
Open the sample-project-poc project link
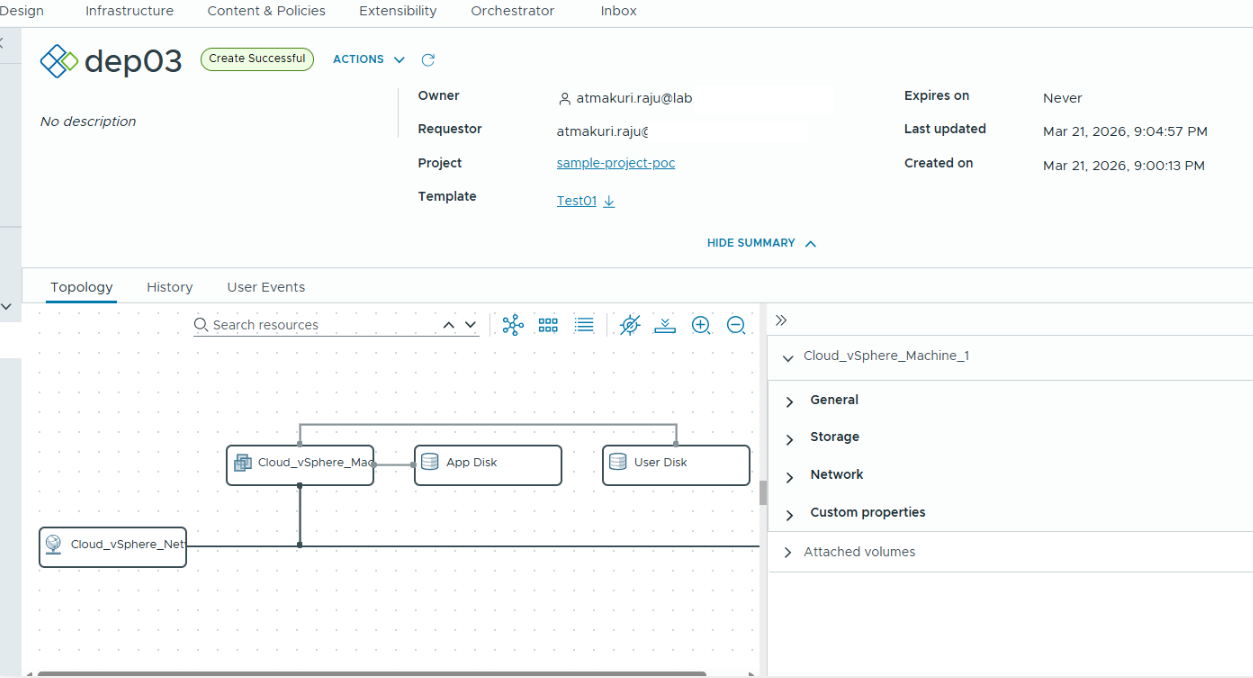pos(615,163)
